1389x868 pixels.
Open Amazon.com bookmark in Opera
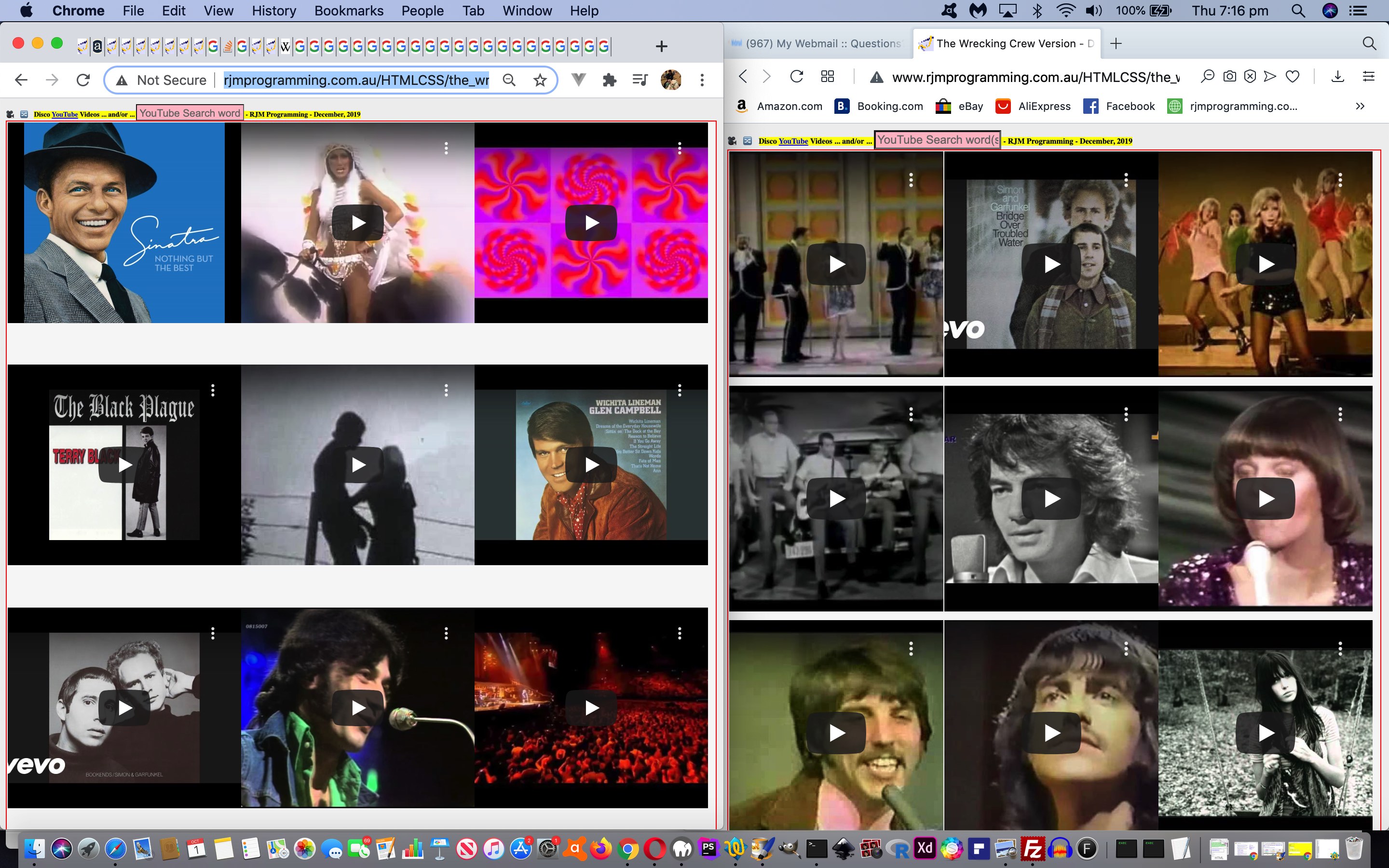coord(779,106)
